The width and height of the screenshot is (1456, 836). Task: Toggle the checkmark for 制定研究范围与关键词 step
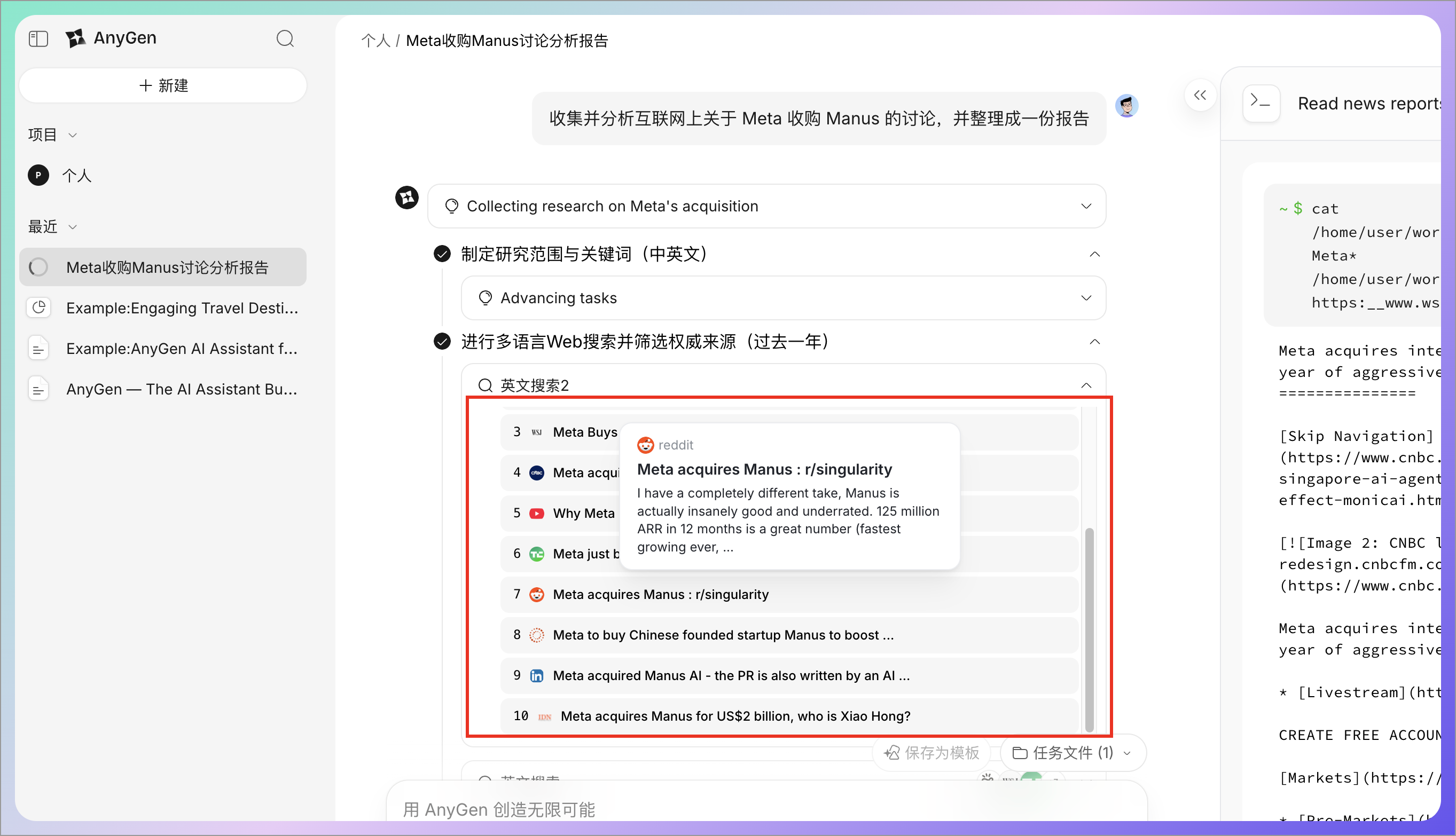442,254
